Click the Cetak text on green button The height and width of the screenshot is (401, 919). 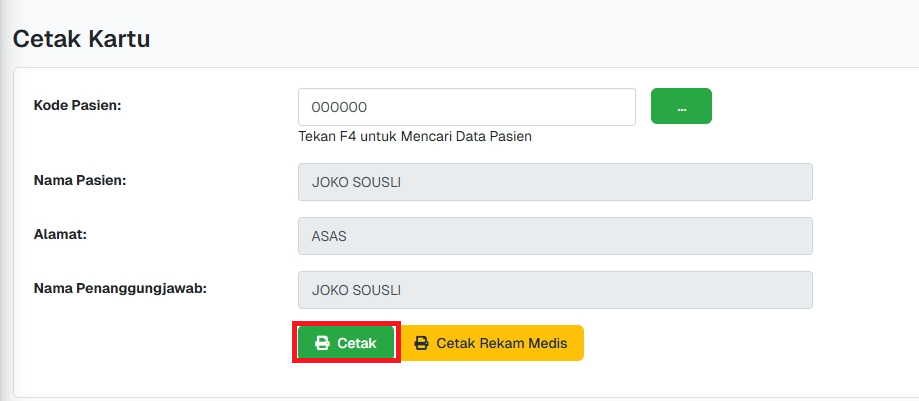coord(357,343)
